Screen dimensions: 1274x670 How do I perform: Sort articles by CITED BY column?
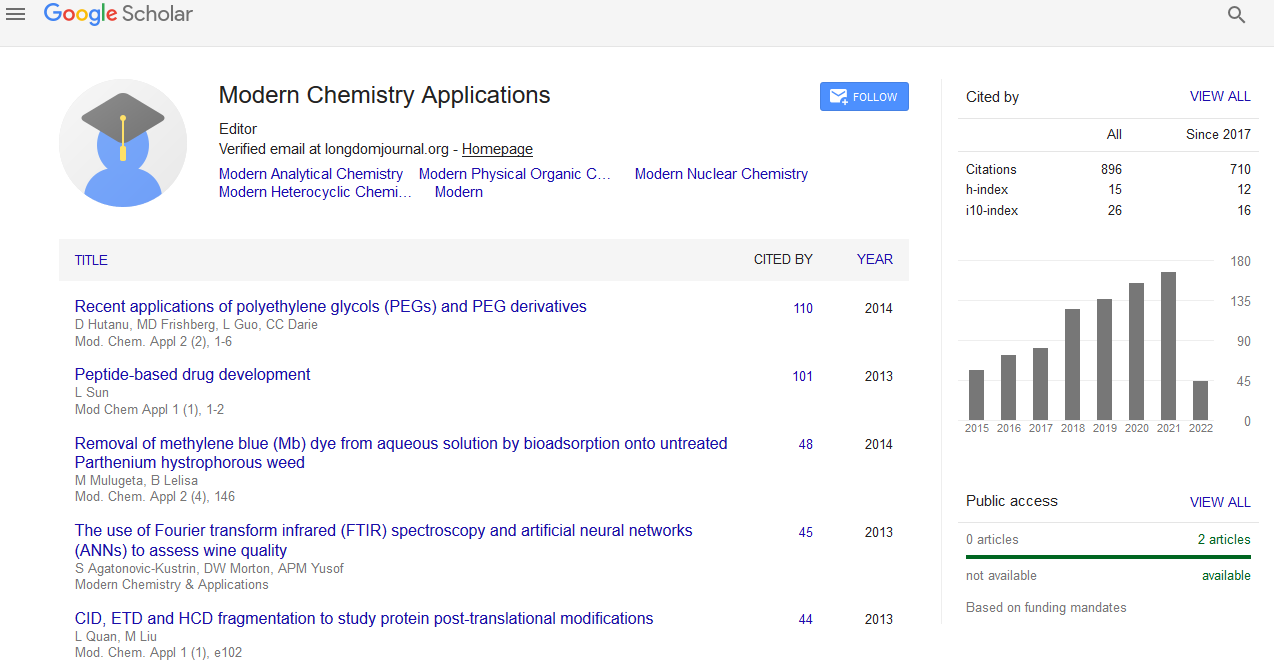tap(783, 260)
